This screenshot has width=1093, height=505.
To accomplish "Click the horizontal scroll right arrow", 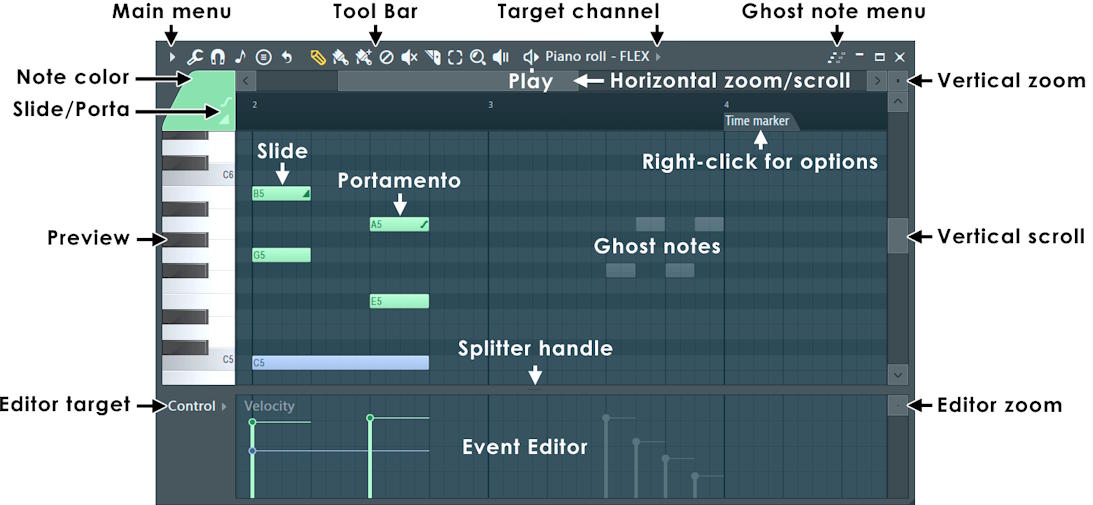I will [876, 80].
